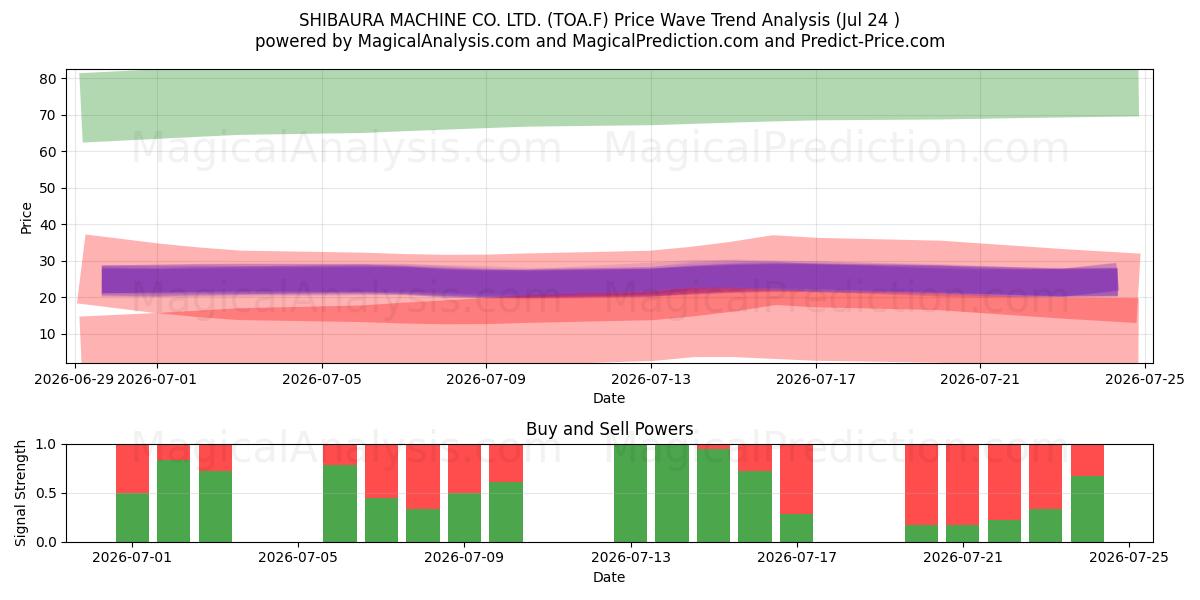Click the red segment of the 2026-07-17 signal bar
The height and width of the screenshot is (600, 1200).
[x=797, y=479]
